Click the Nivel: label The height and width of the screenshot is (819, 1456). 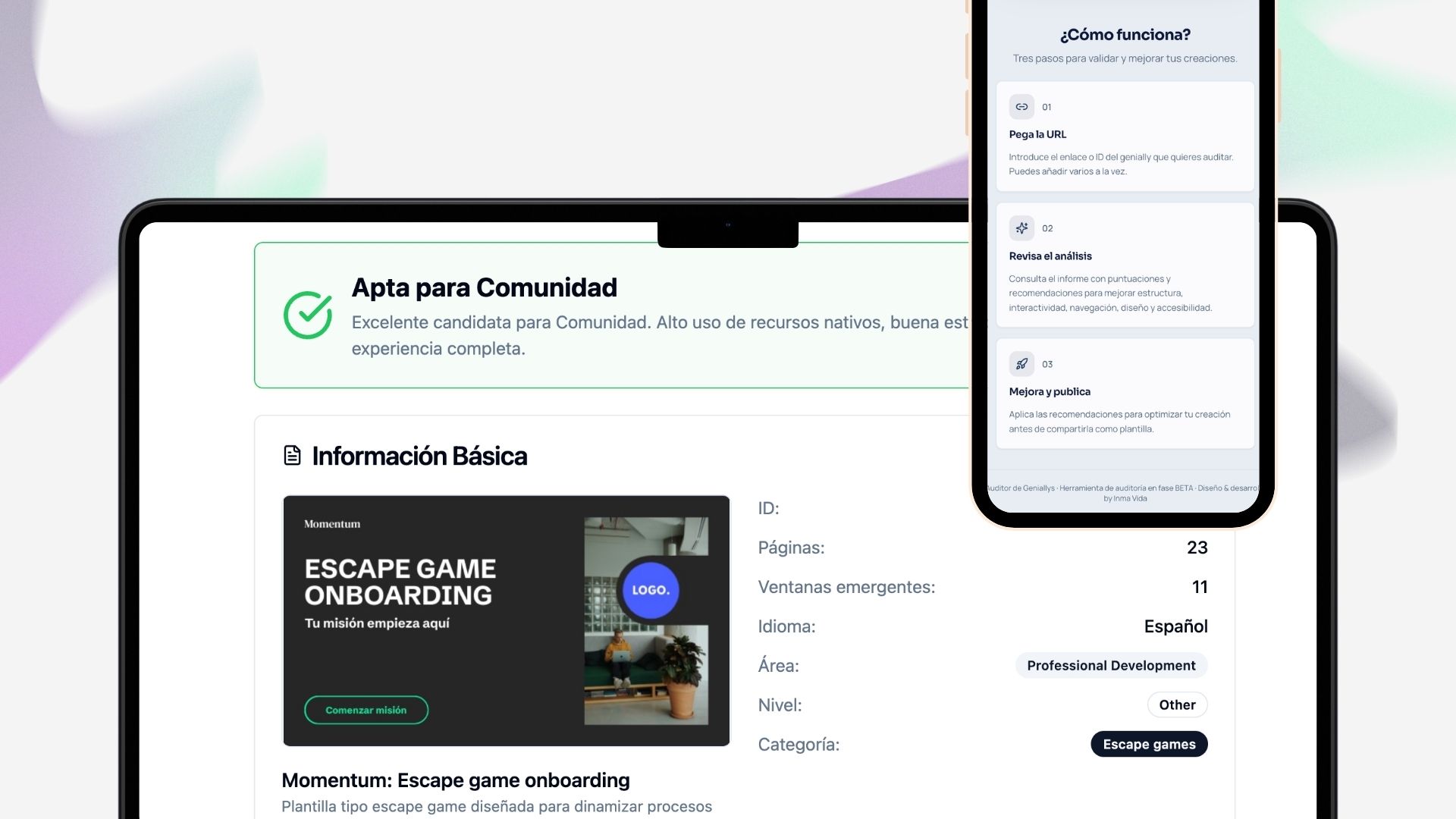780,705
